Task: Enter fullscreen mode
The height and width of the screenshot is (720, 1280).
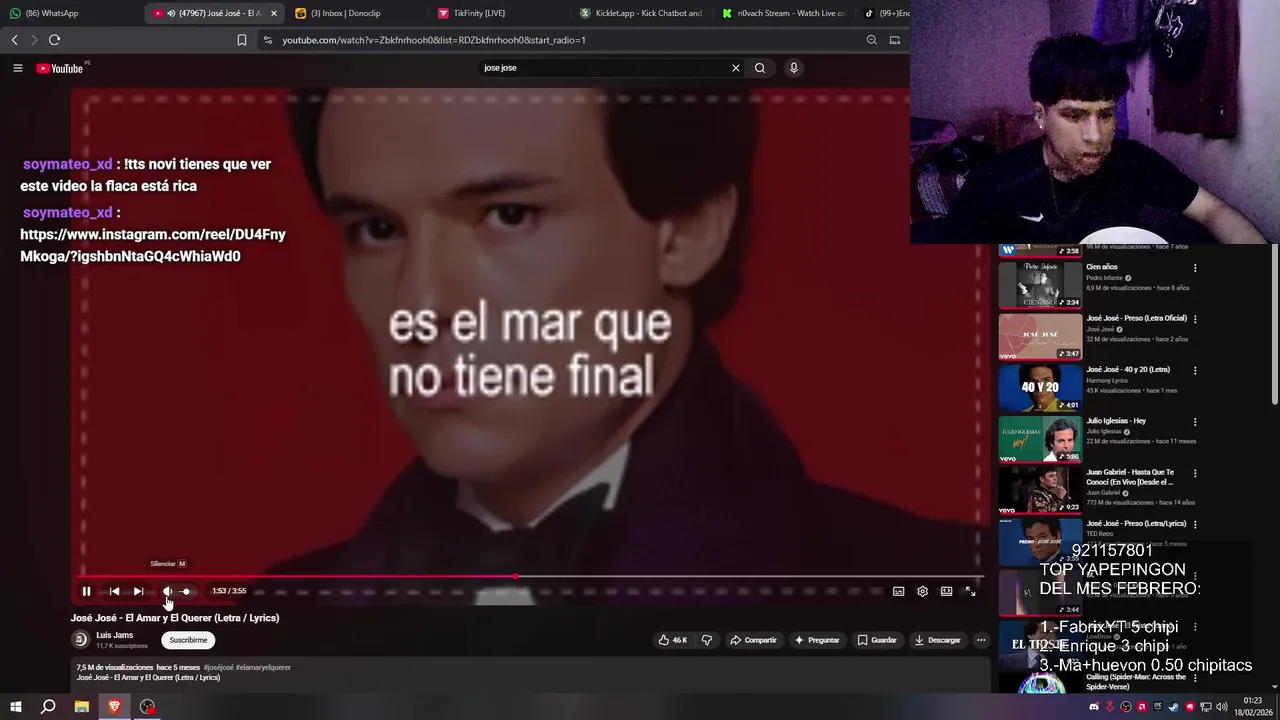Action: coord(970,591)
